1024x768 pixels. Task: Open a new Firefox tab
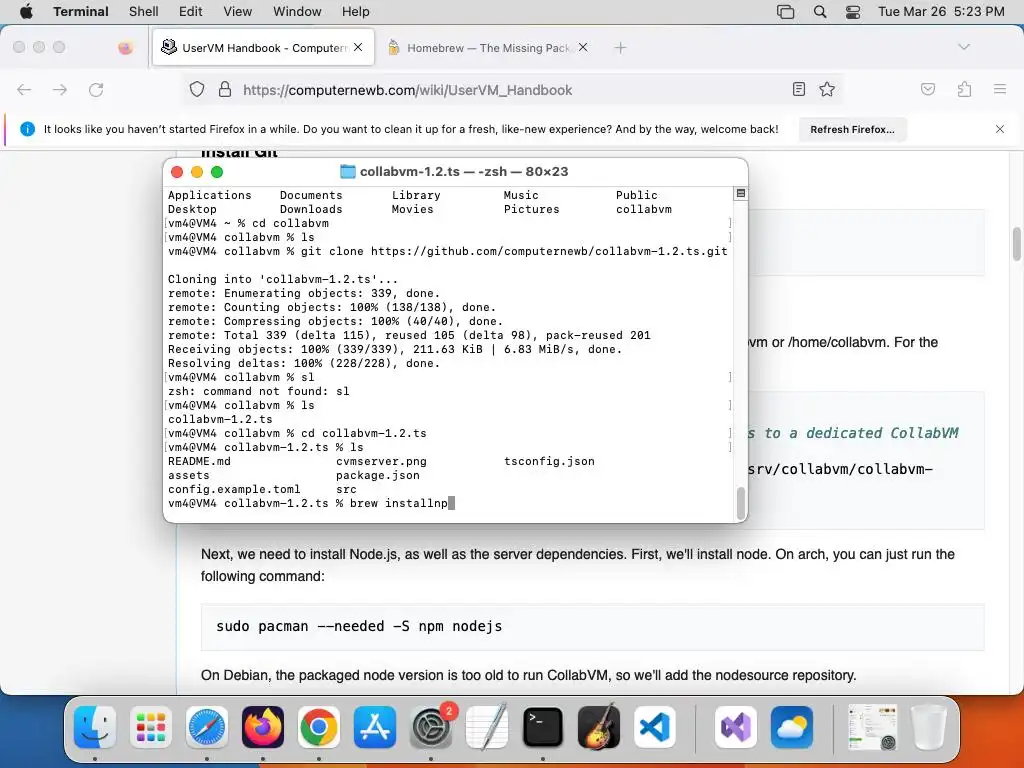click(620, 48)
